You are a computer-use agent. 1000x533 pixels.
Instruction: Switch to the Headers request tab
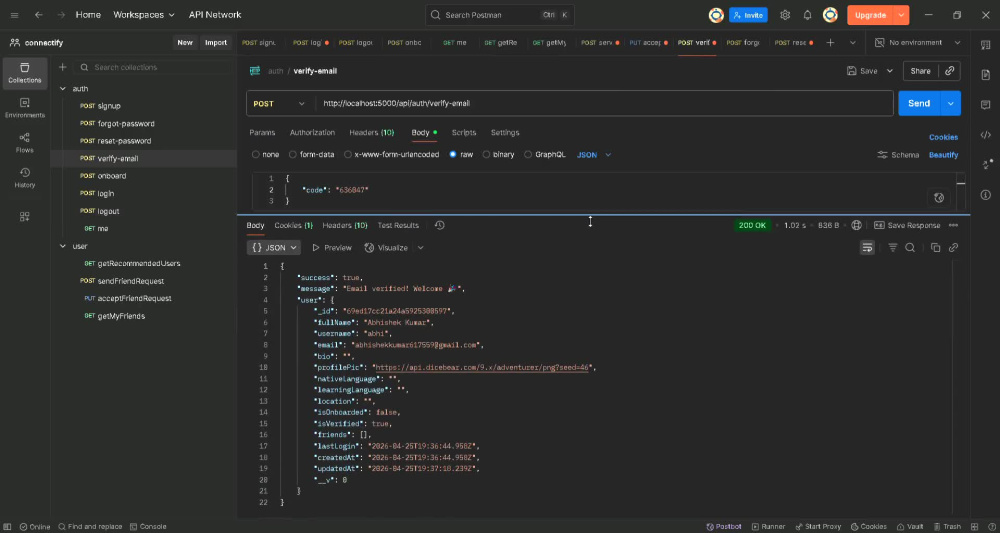(371, 133)
